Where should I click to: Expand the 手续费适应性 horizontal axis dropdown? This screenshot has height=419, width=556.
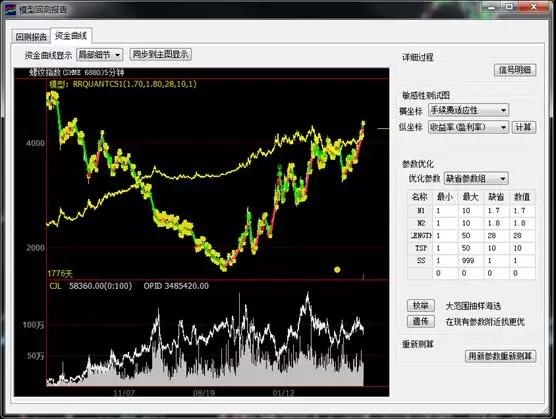[x=468, y=110]
